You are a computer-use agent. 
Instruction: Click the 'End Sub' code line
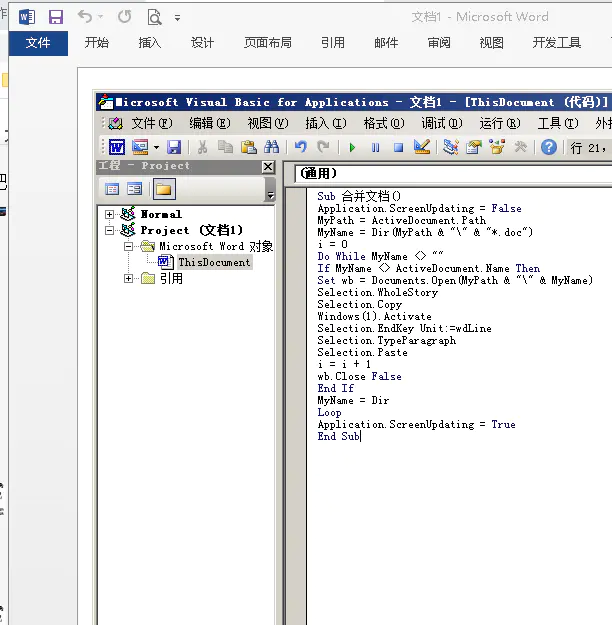338,436
